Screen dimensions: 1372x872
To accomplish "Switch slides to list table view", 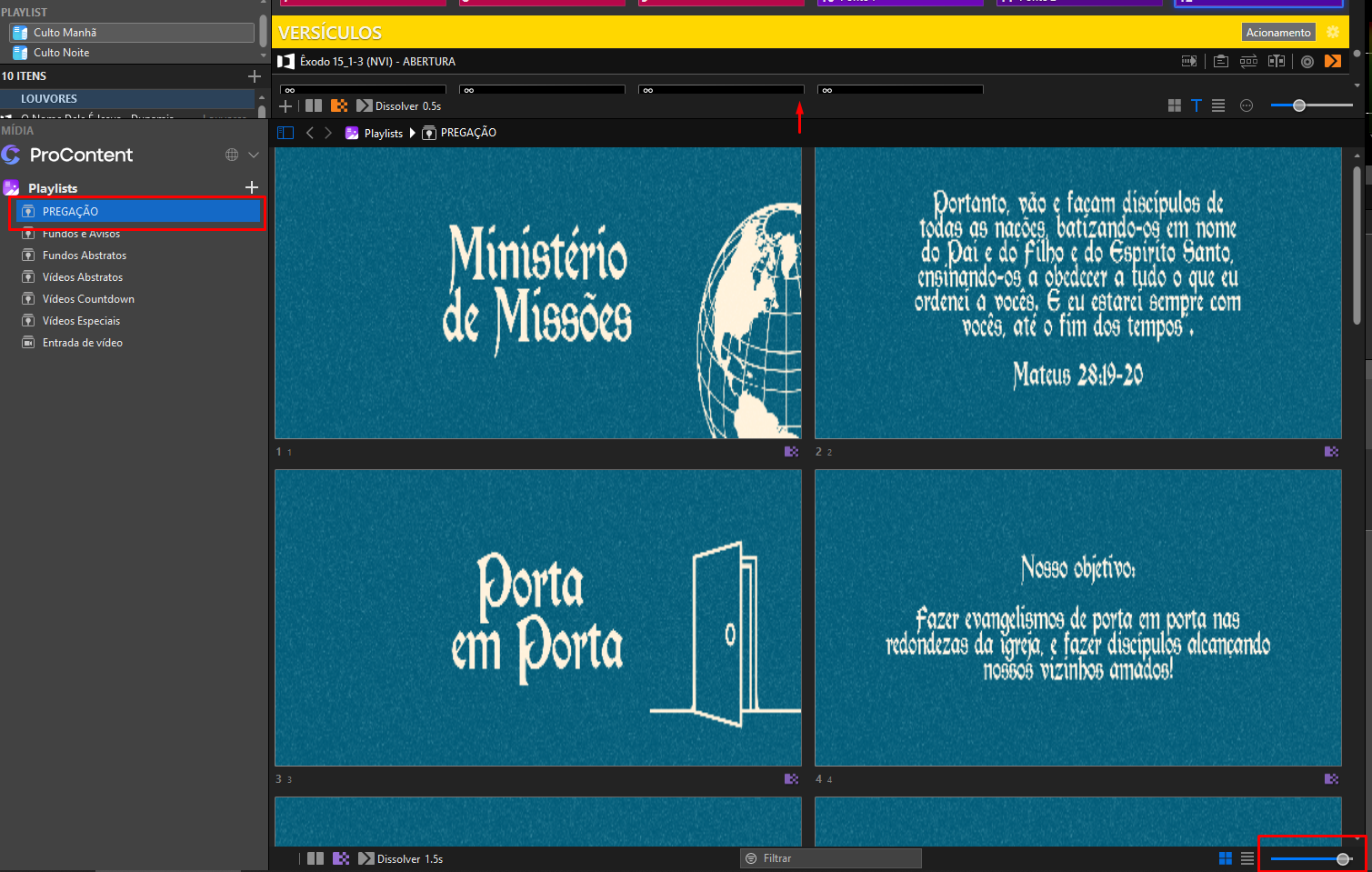I will point(1218,106).
